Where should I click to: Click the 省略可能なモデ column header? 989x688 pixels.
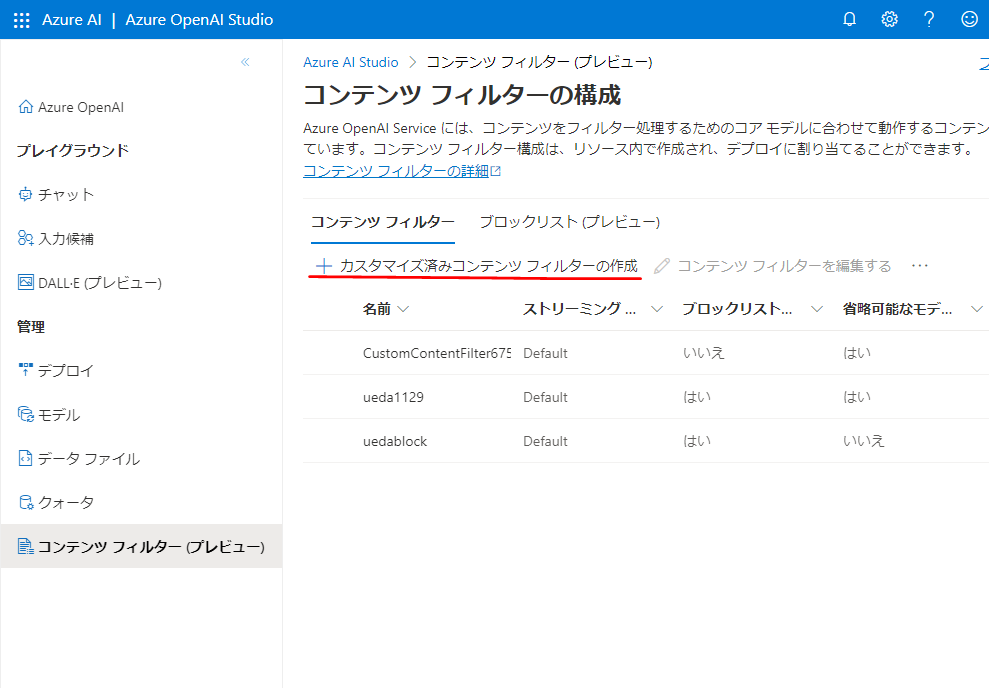[x=898, y=309]
